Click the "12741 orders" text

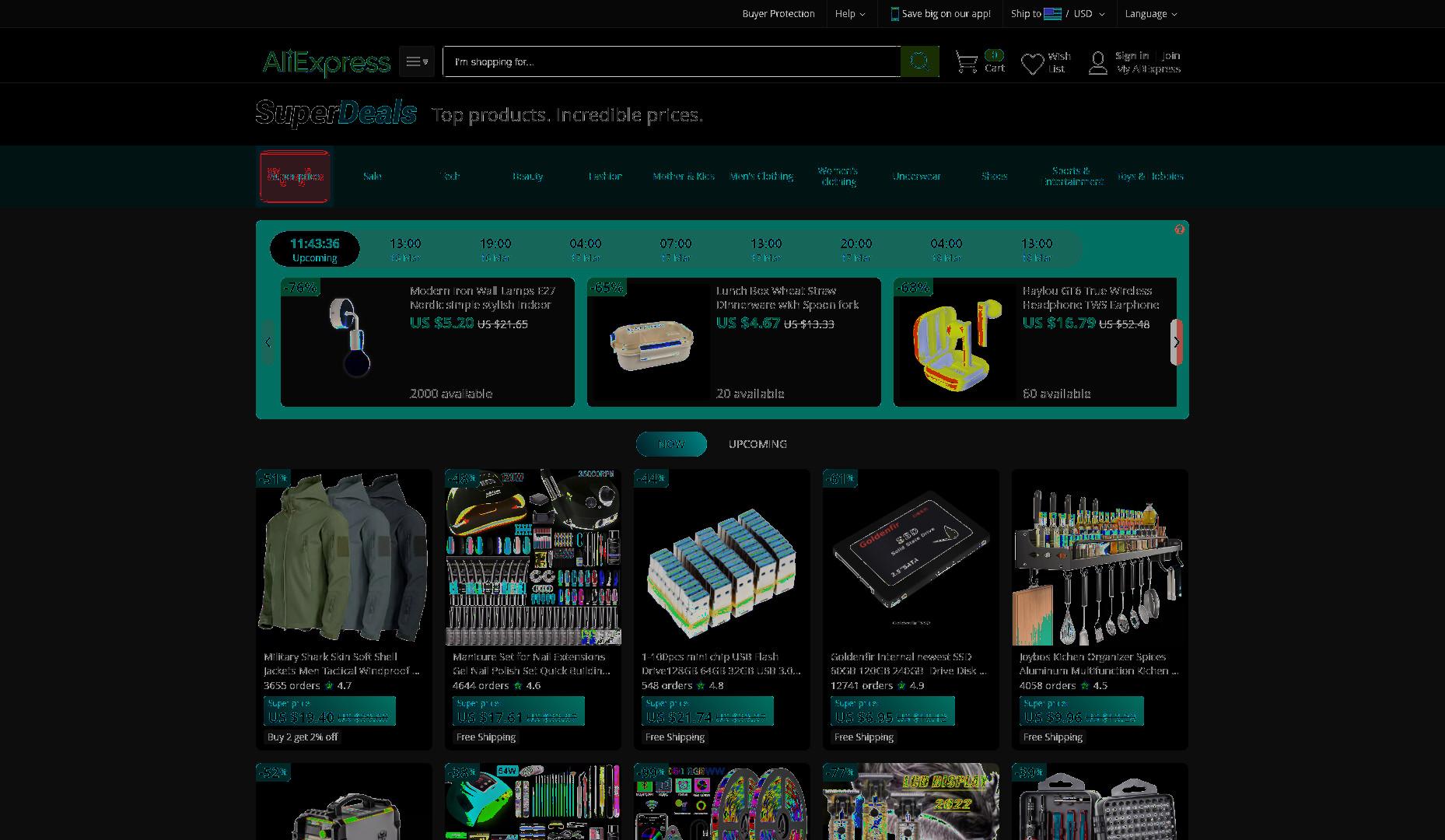[862, 686]
